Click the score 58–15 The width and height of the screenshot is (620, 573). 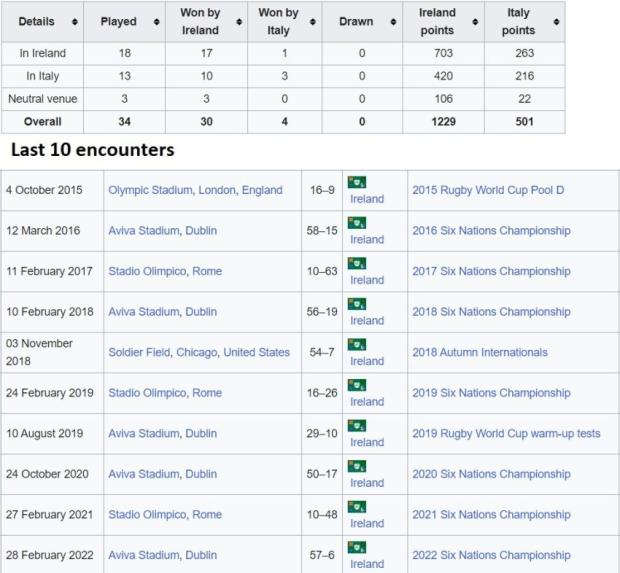[322, 231]
